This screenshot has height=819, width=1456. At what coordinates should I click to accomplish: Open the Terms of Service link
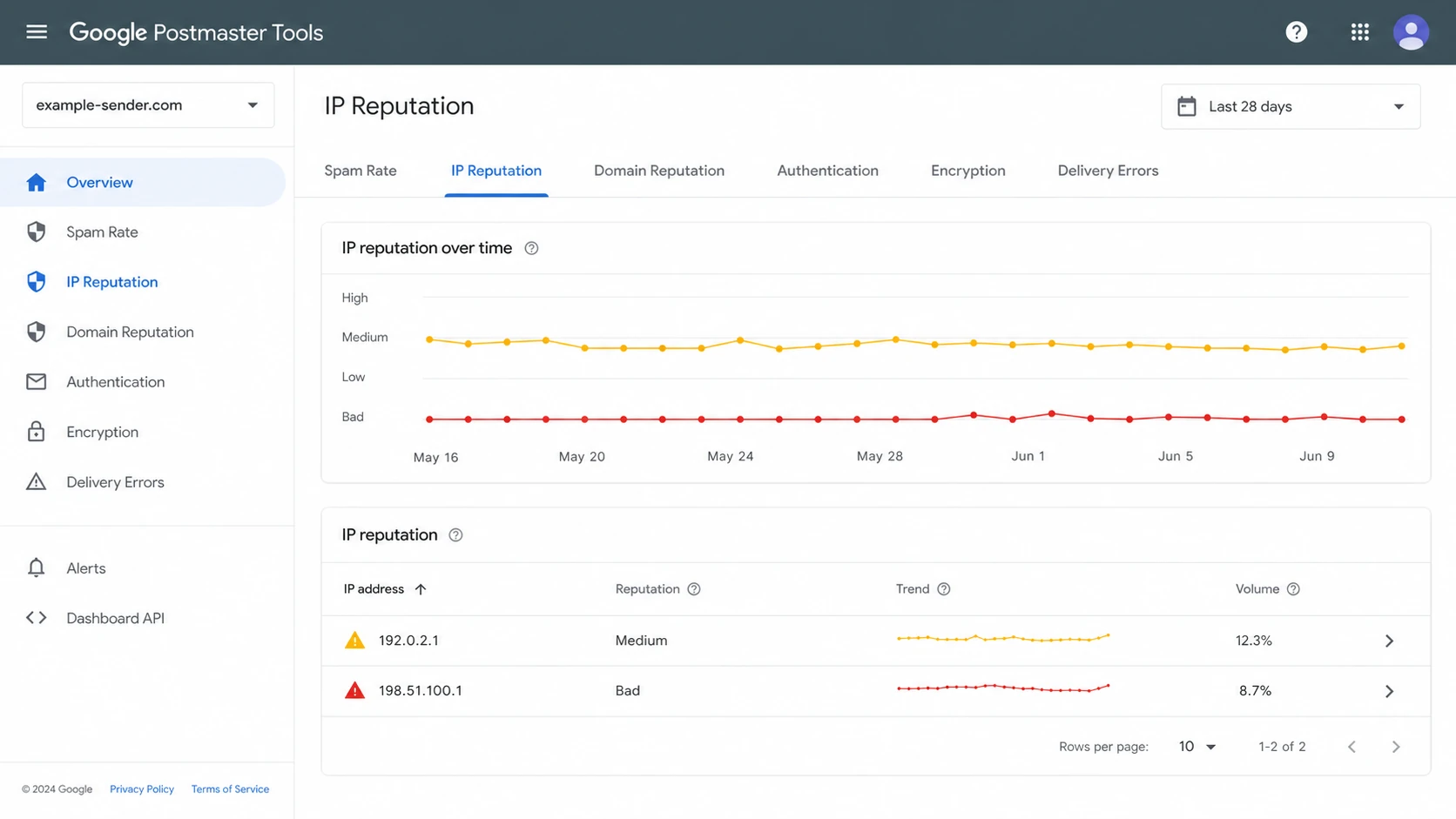point(230,789)
